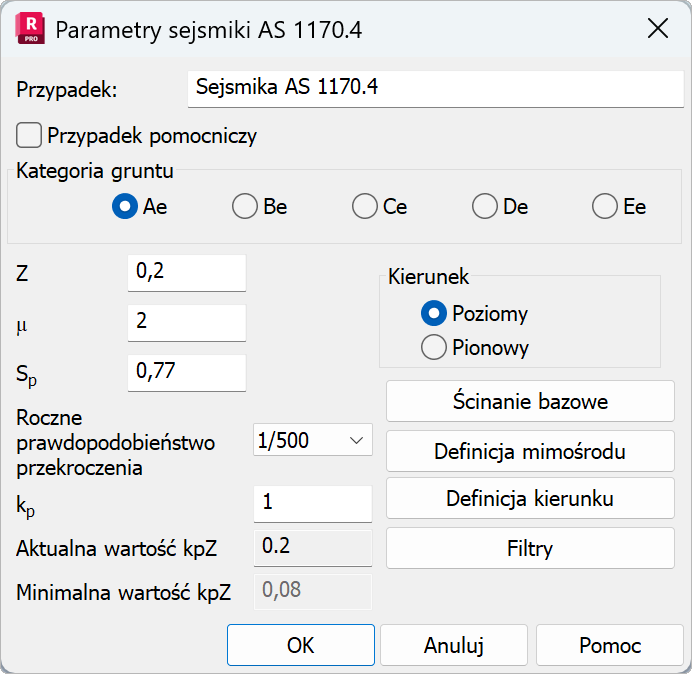Set direction to Poziomy
The width and height of the screenshot is (692, 674).
pyautogui.click(x=434, y=314)
